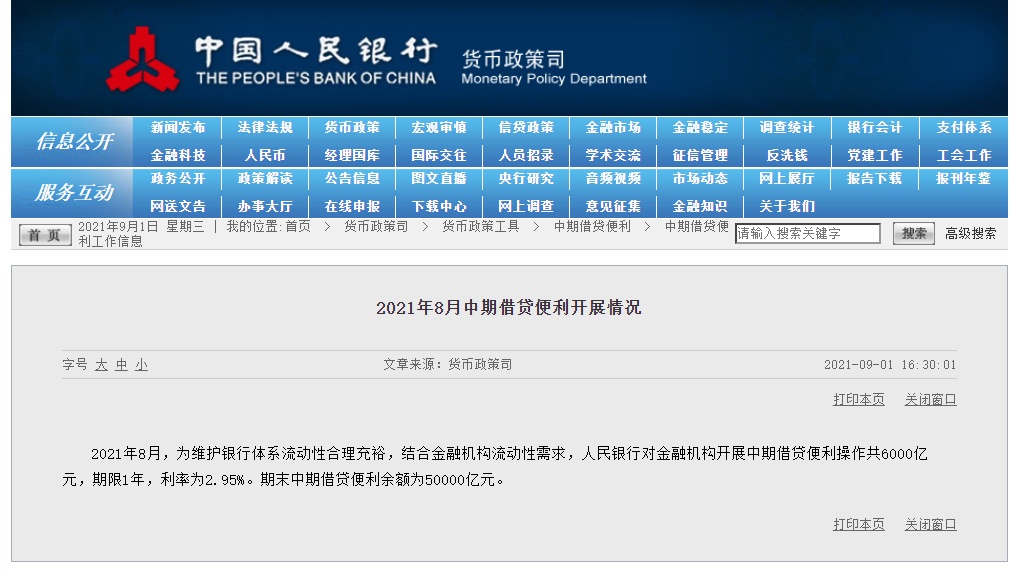Go to 市场动态 section
This screenshot has width=1024, height=575.
700,178
